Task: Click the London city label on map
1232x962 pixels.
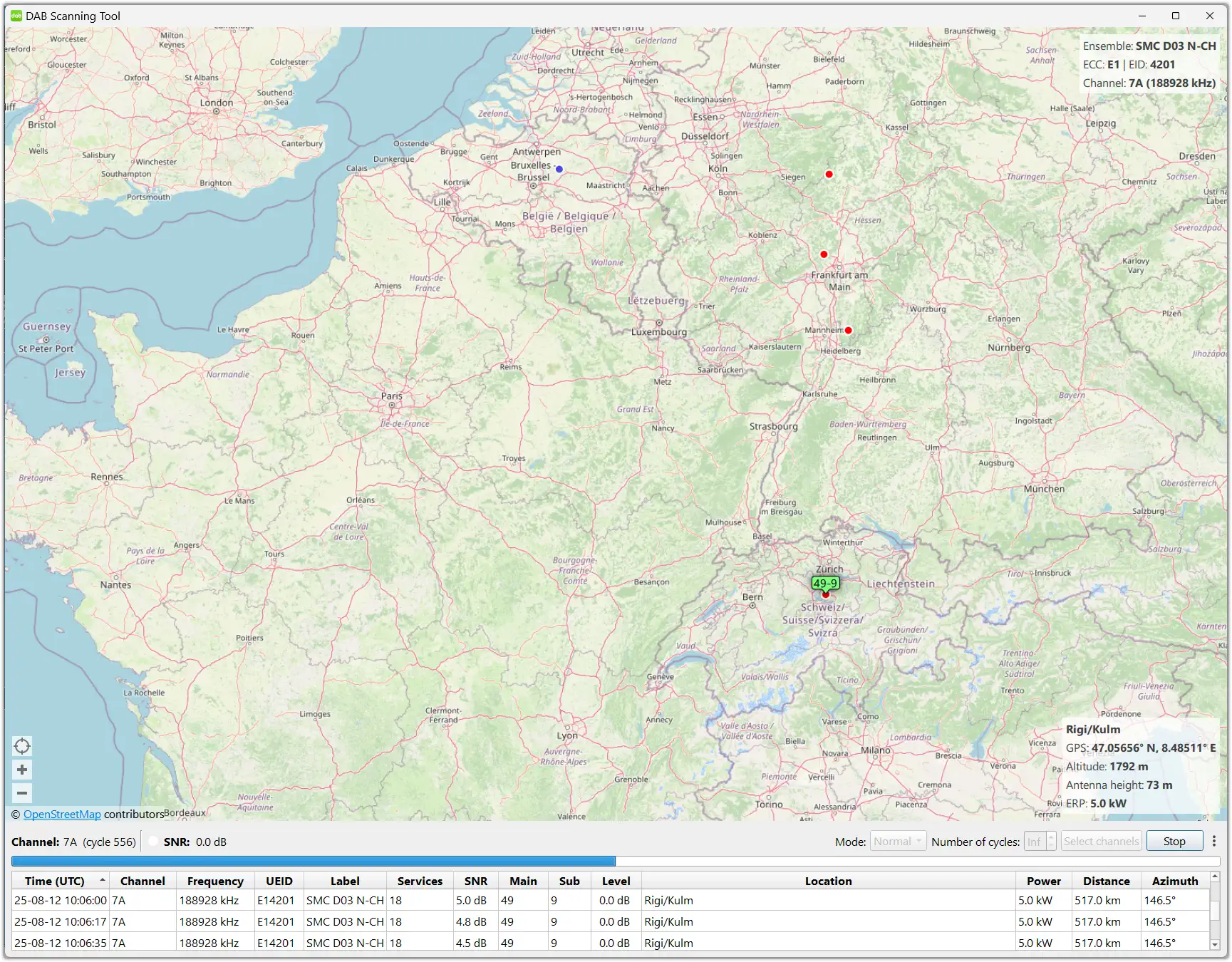Action: 217,103
